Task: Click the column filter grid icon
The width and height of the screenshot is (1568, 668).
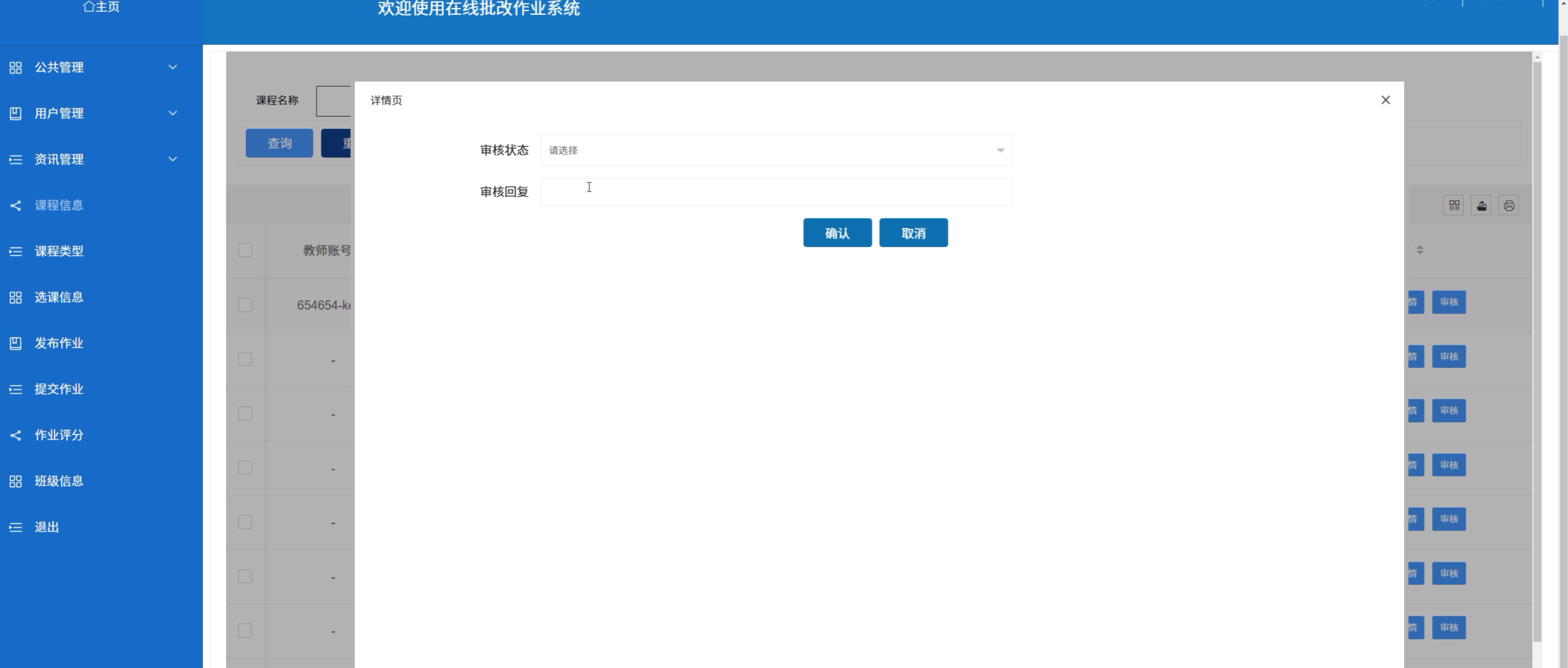Action: pos(1454,206)
